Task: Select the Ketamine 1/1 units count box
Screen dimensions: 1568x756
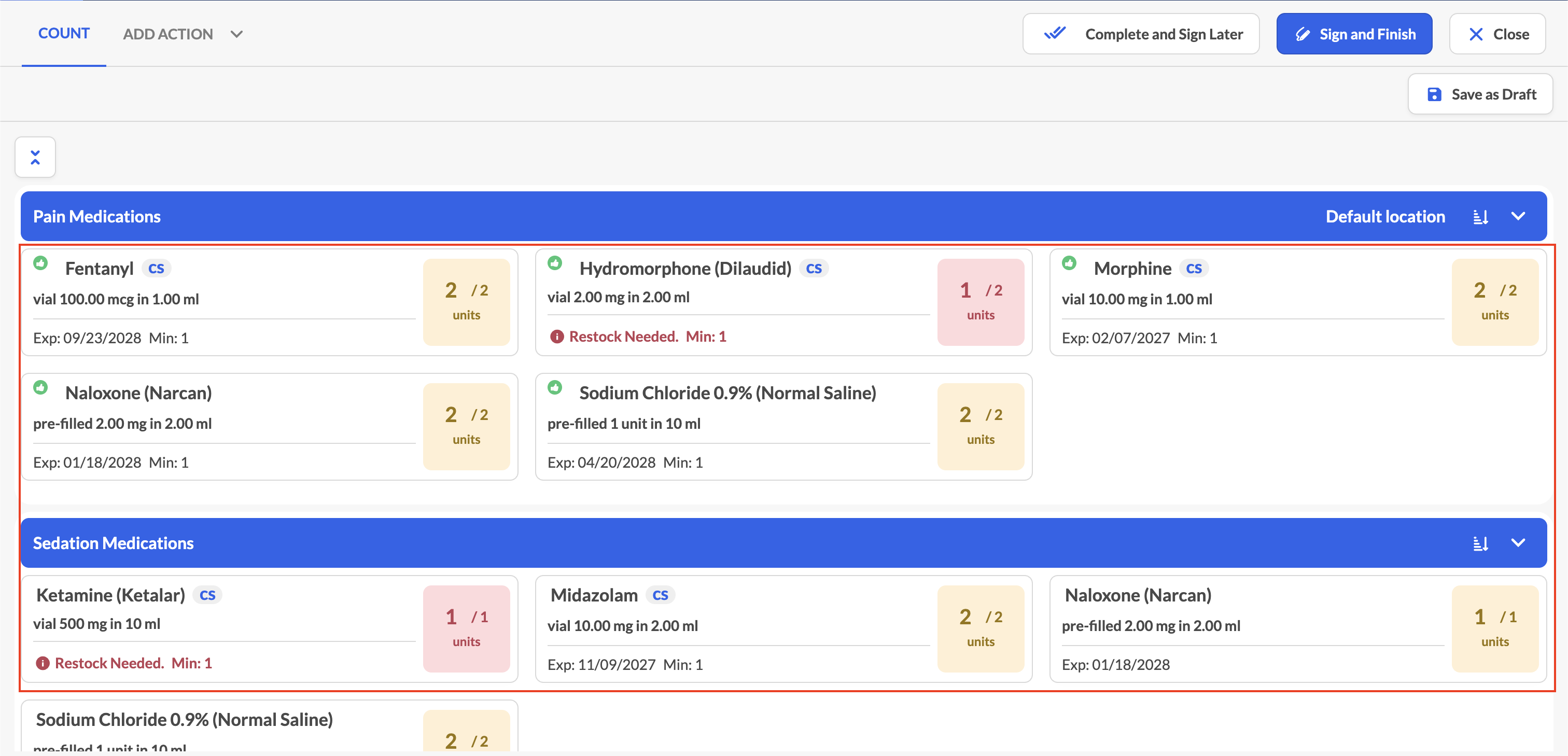Action: pyautogui.click(x=466, y=629)
